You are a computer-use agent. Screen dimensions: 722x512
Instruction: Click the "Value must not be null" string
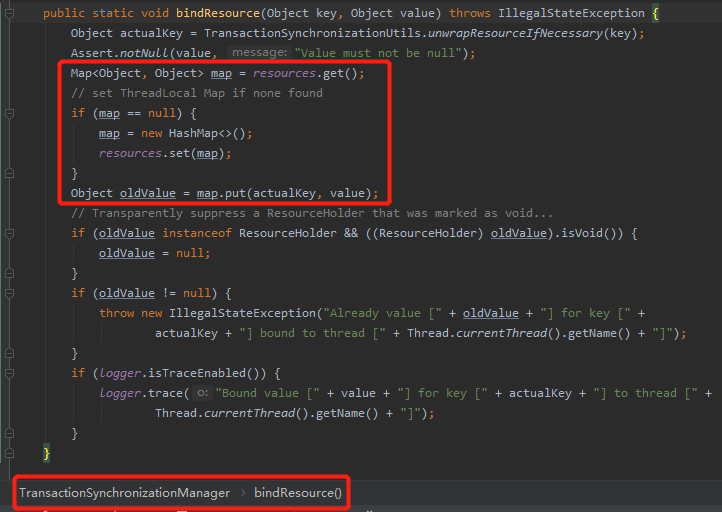tap(385, 52)
